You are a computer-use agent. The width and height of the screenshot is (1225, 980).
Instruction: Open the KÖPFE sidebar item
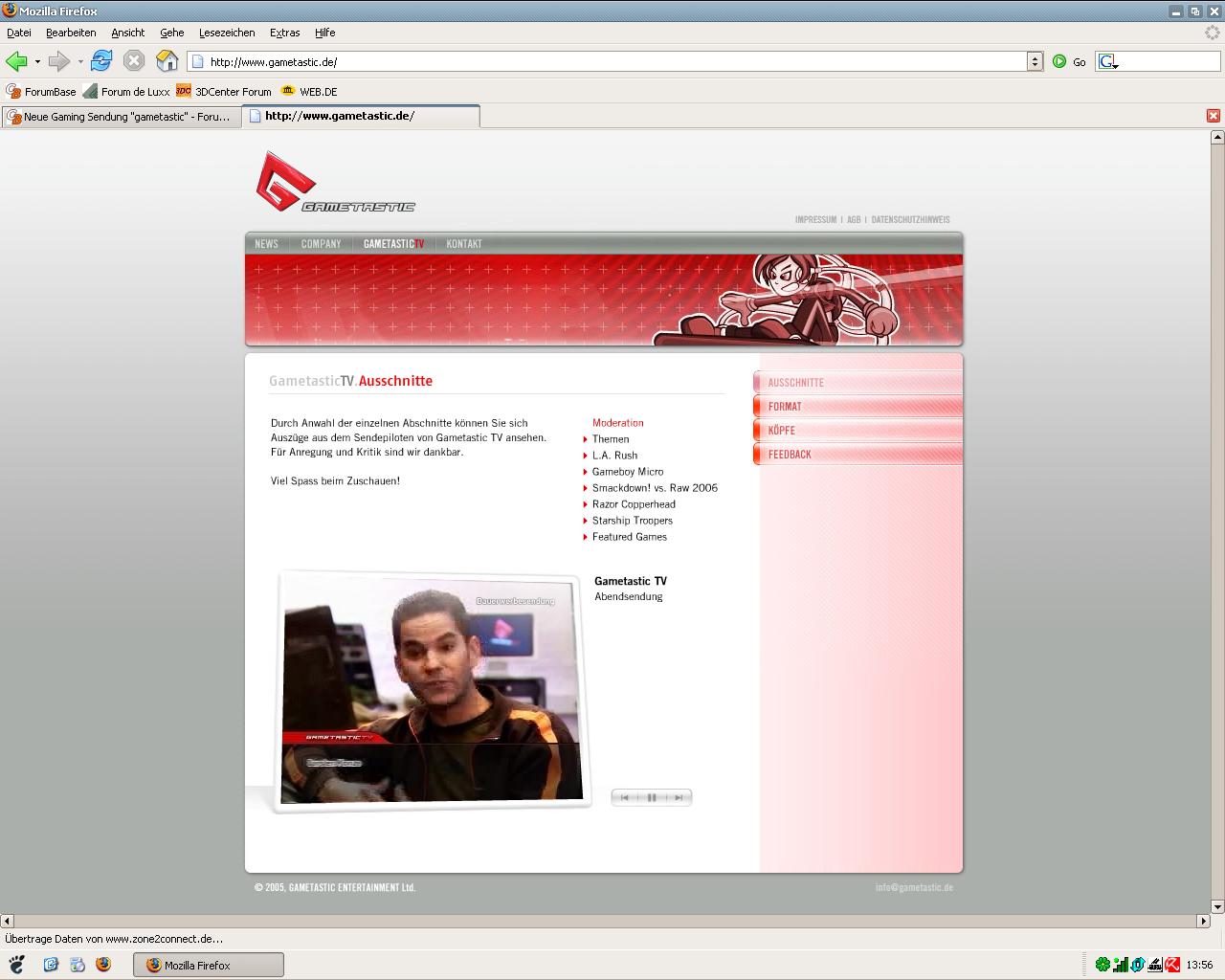(857, 430)
